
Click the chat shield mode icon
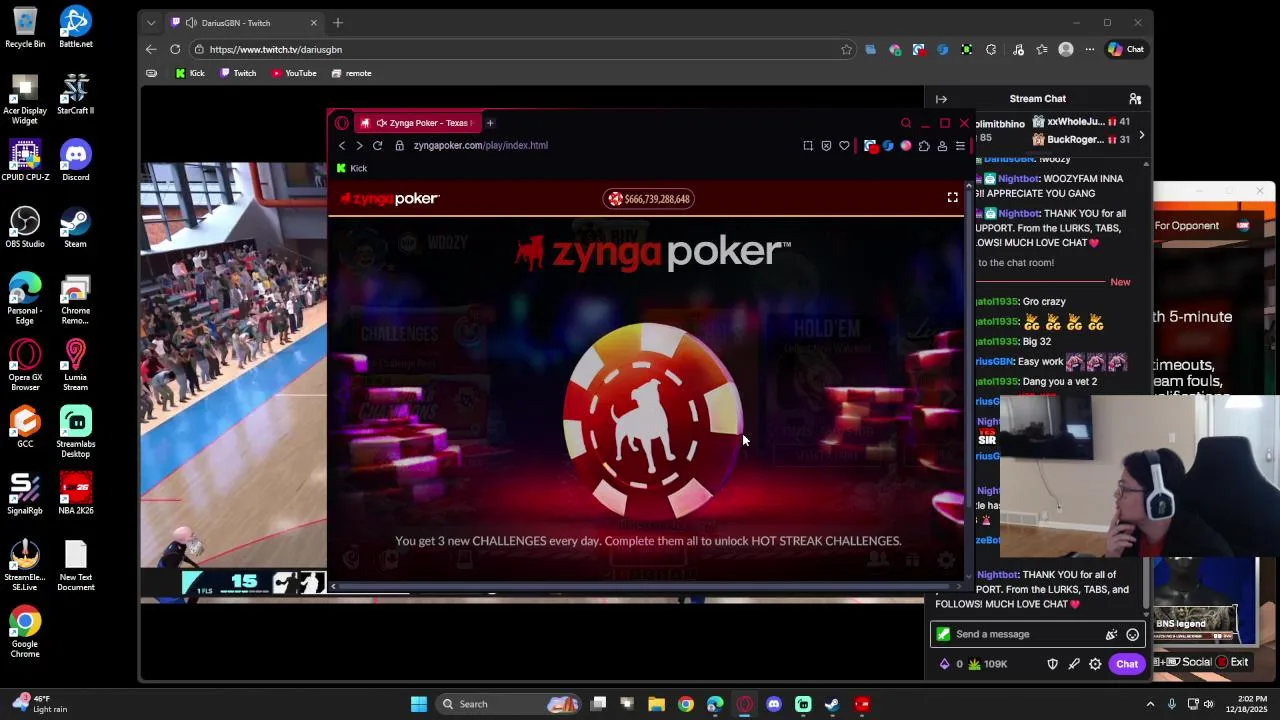(x=1052, y=664)
